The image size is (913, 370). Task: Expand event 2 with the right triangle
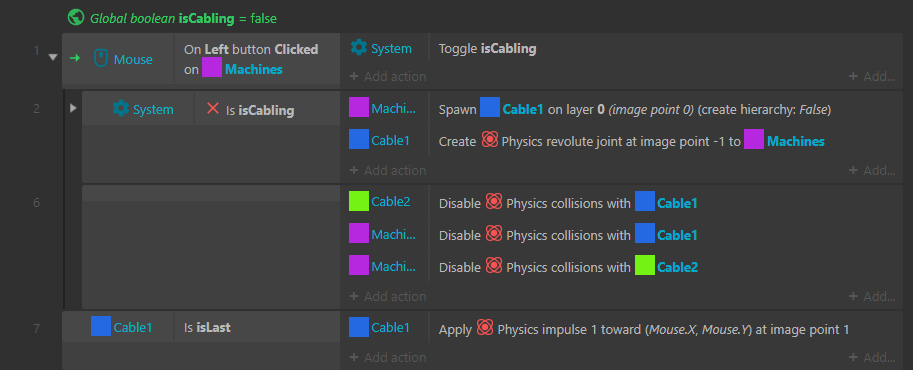73,108
